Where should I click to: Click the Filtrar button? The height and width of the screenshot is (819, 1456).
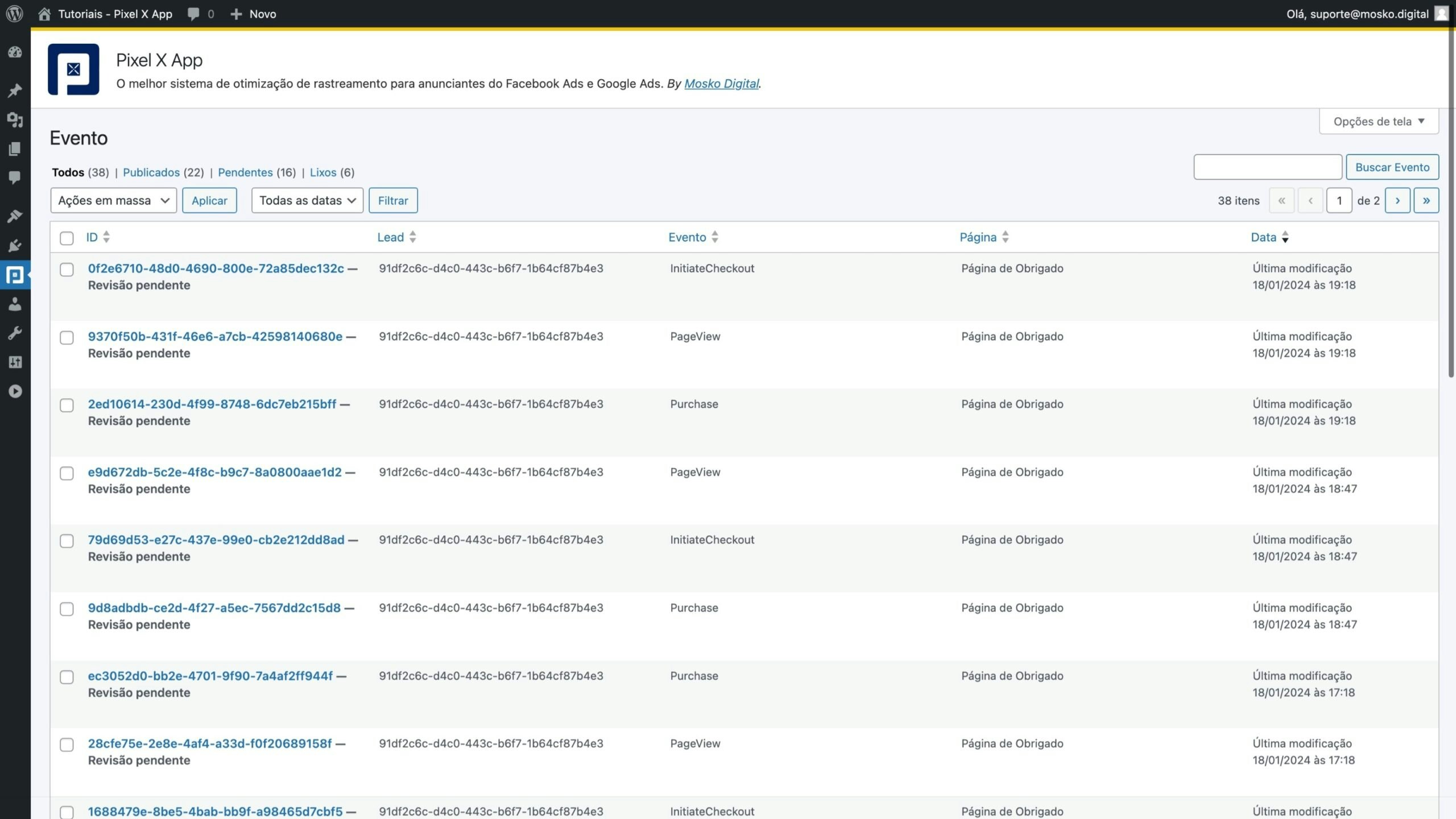click(393, 200)
